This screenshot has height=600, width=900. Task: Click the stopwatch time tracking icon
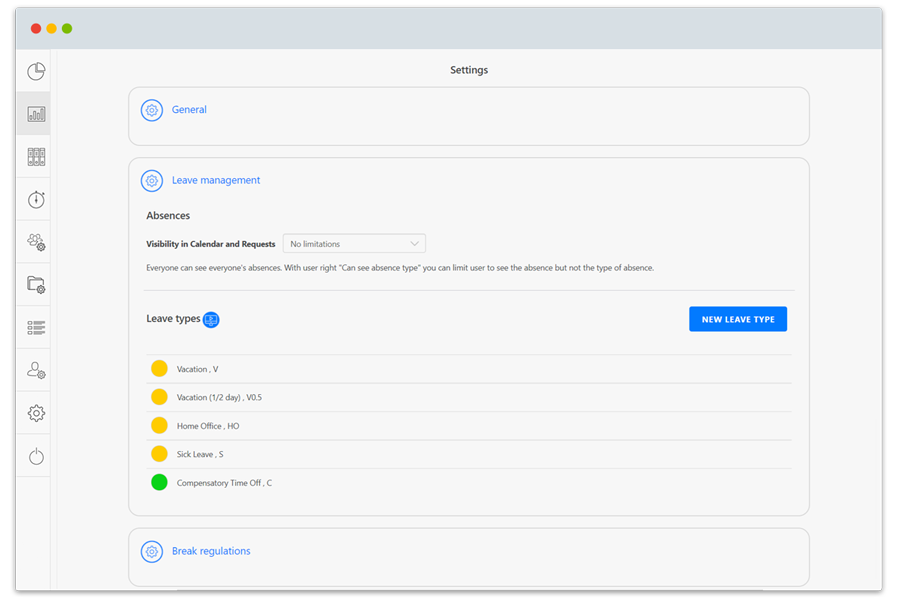tap(36, 199)
